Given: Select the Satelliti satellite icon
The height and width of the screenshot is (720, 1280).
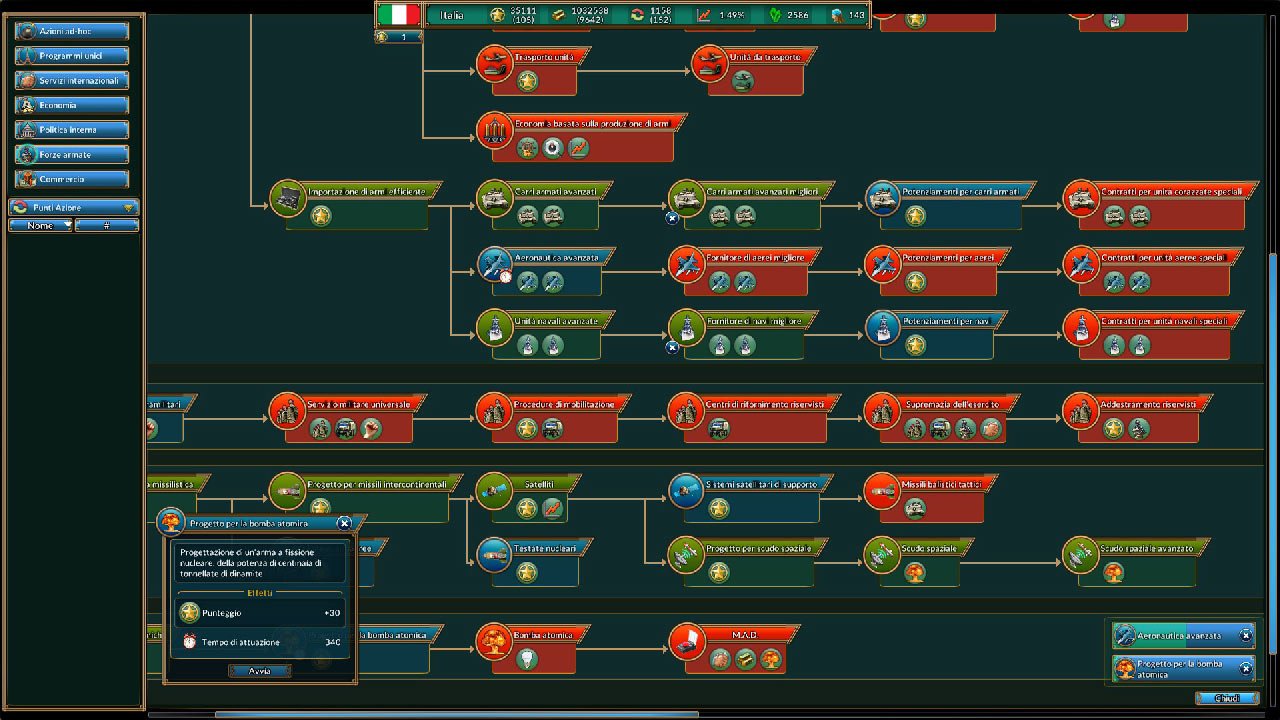Looking at the screenshot, I should (x=494, y=490).
